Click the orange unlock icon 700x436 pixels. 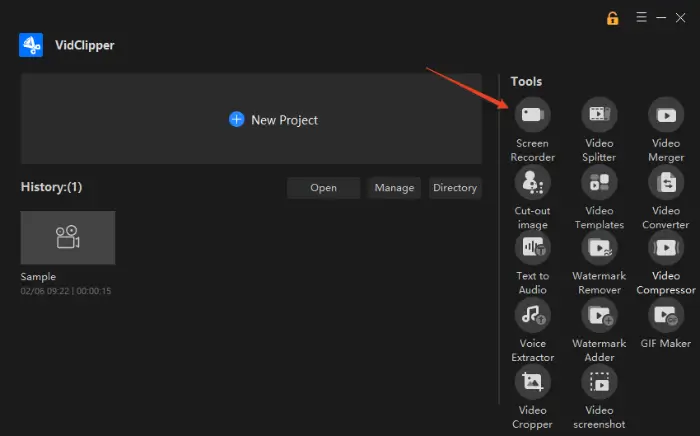click(612, 18)
